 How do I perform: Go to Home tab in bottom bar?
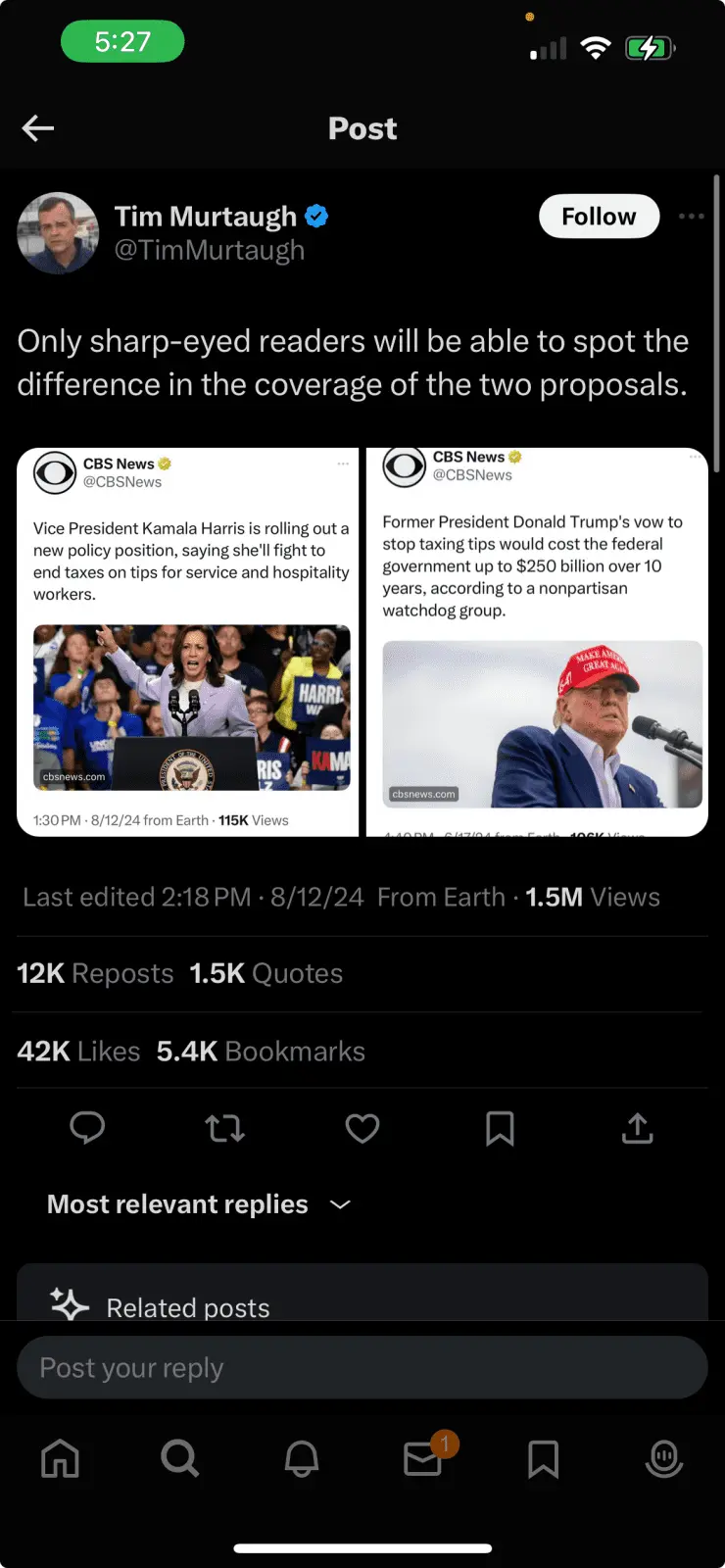[60, 1459]
